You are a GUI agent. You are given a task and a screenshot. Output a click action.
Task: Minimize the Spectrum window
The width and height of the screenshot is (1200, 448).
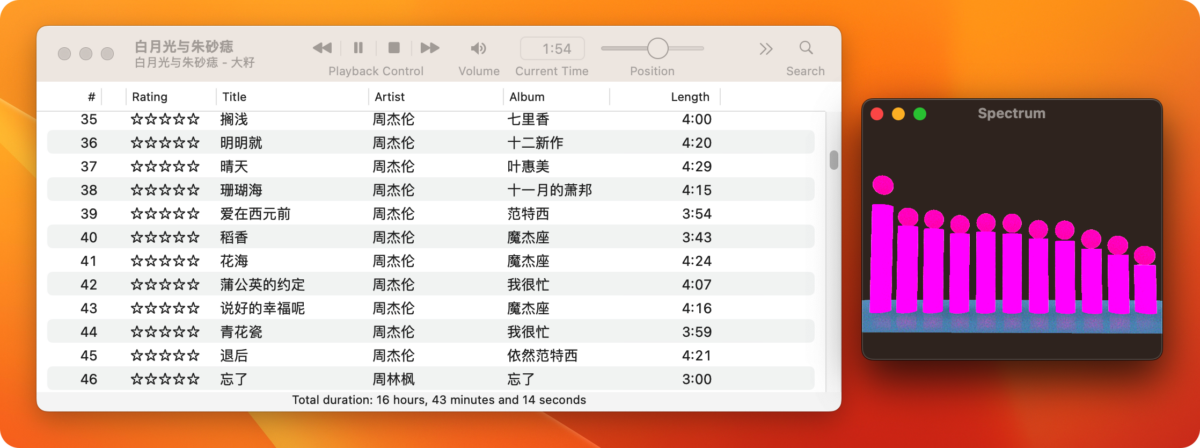click(898, 114)
